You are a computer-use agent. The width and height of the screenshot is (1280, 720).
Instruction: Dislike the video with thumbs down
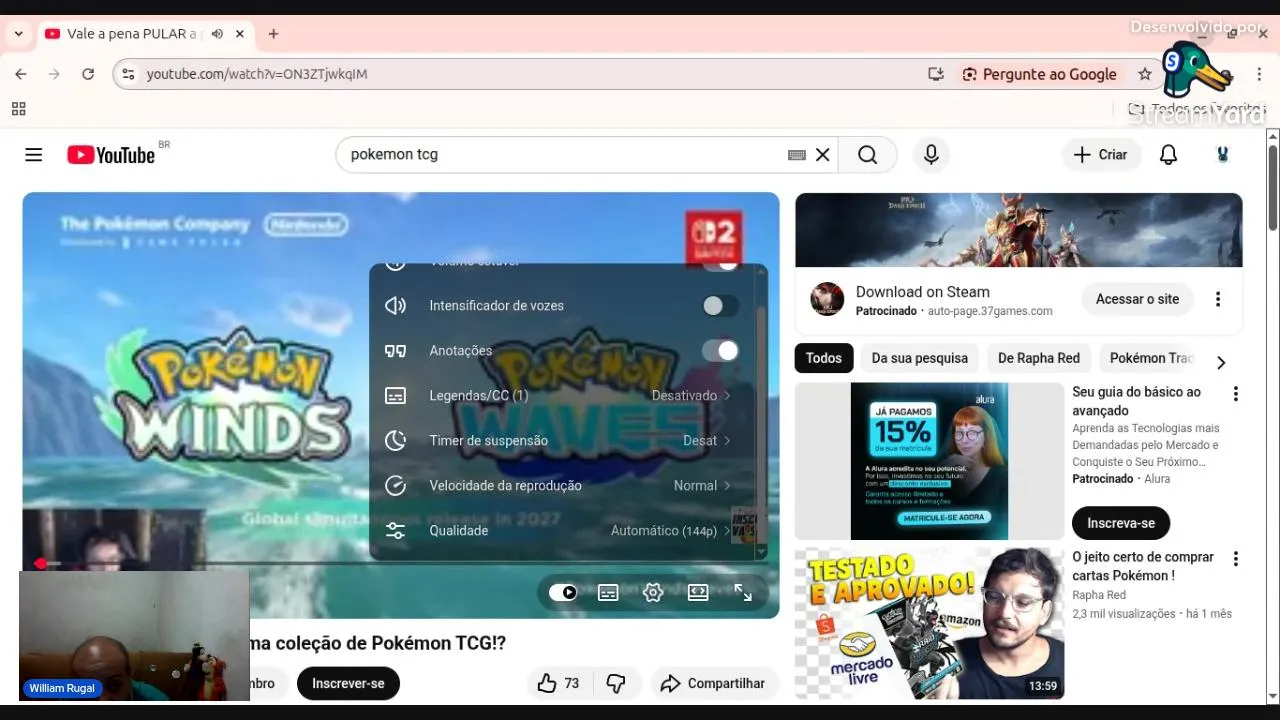tap(616, 683)
